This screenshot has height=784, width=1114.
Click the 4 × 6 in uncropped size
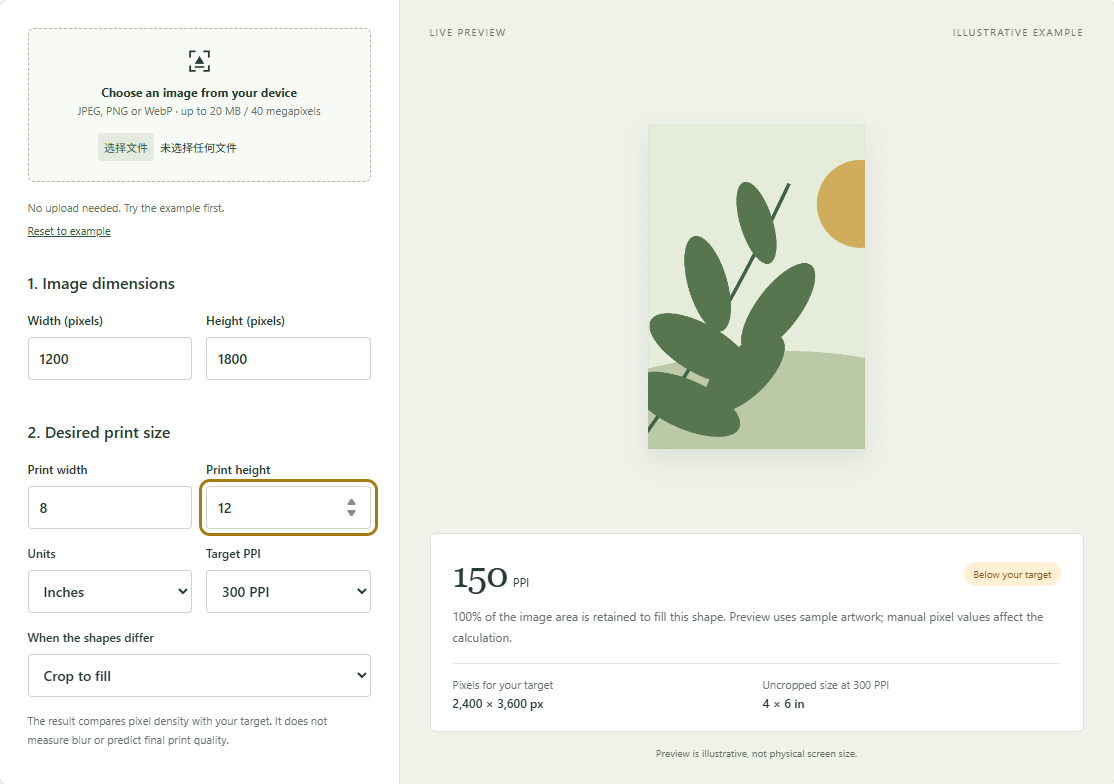coord(783,704)
